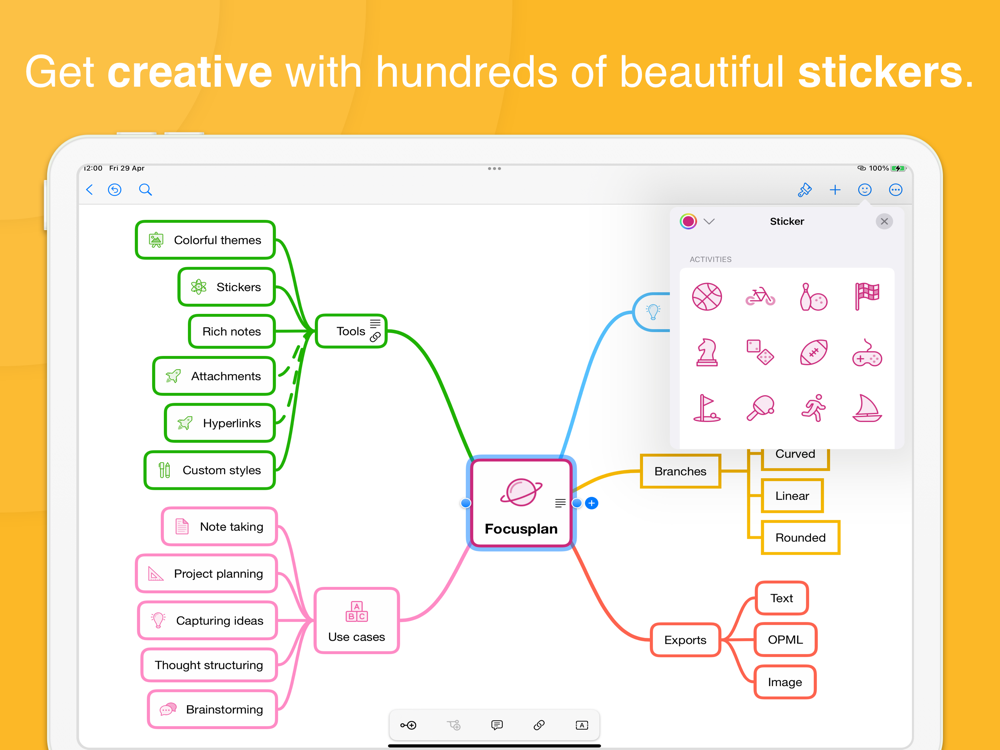
Task: Go back with the left chevron
Action: [x=89, y=189]
